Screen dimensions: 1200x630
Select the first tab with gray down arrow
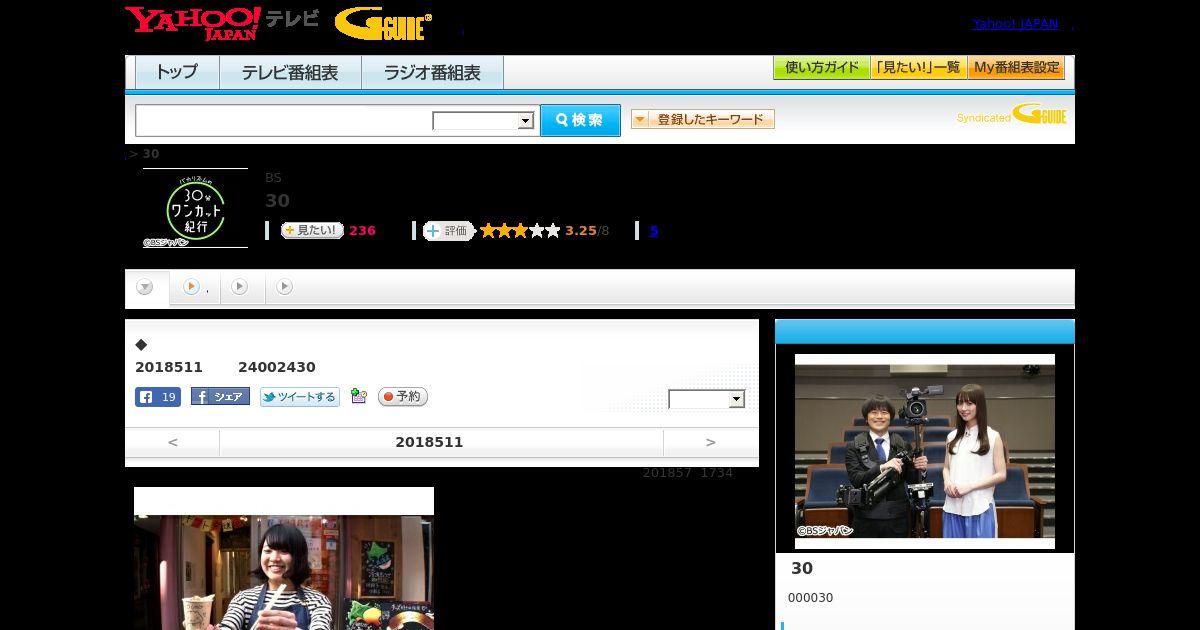[146, 288]
